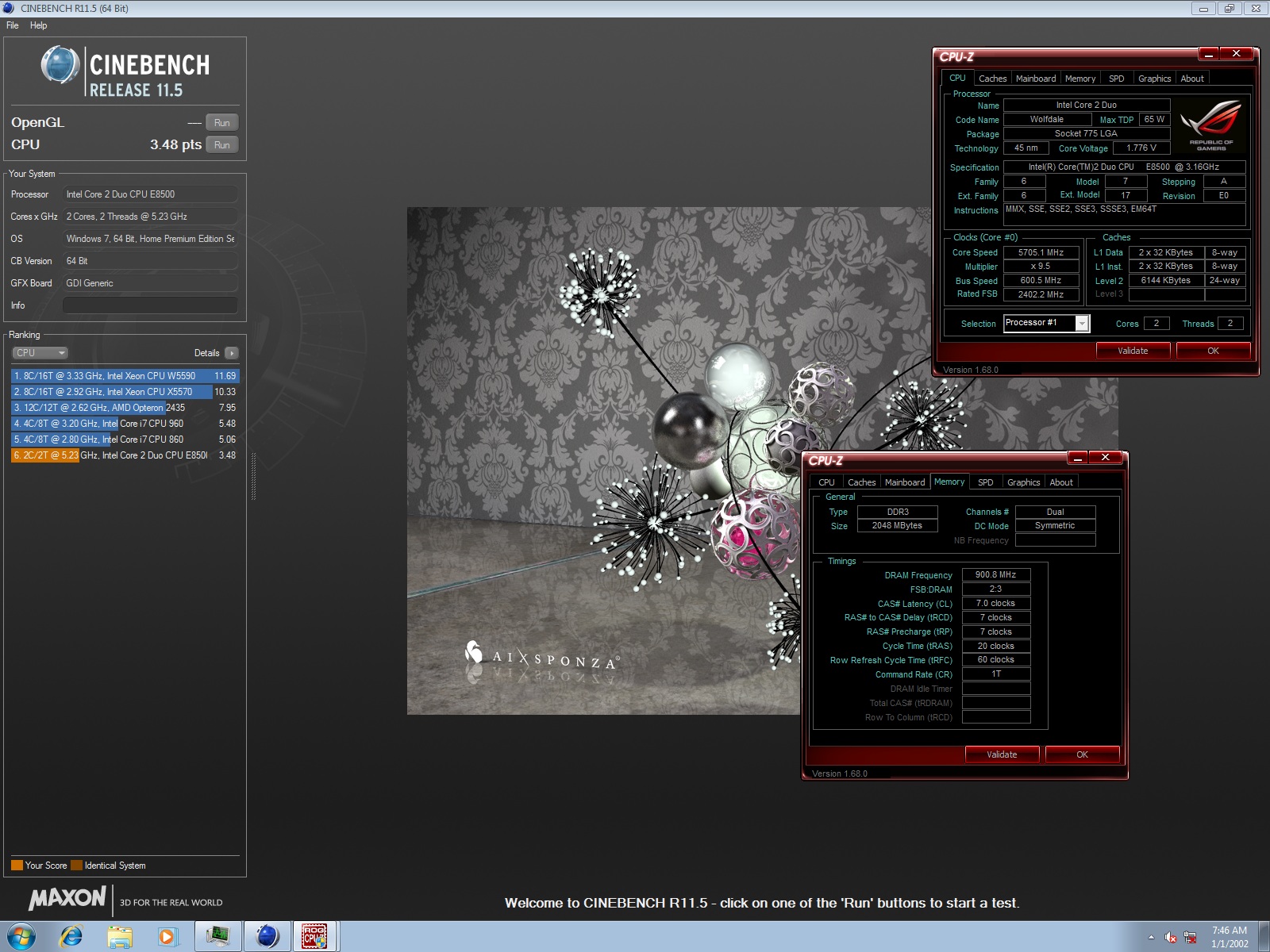
Task: Open SPD tab in upper CPU-Z window
Action: [1117, 79]
